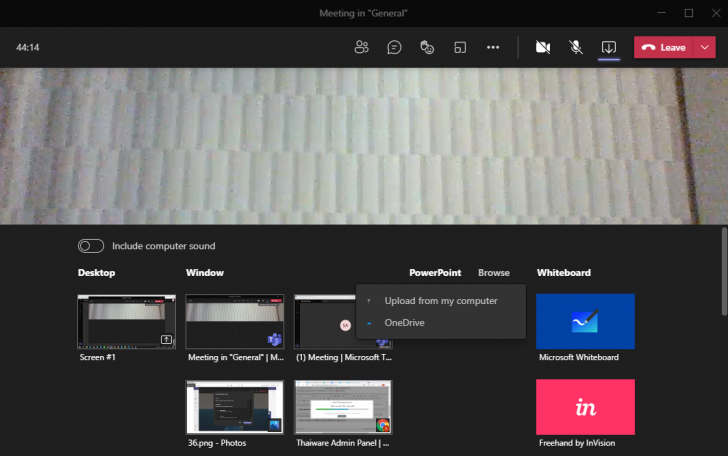The width and height of the screenshot is (728, 456).
Task: Launch Freehand by InVision tile
Action: pos(585,407)
